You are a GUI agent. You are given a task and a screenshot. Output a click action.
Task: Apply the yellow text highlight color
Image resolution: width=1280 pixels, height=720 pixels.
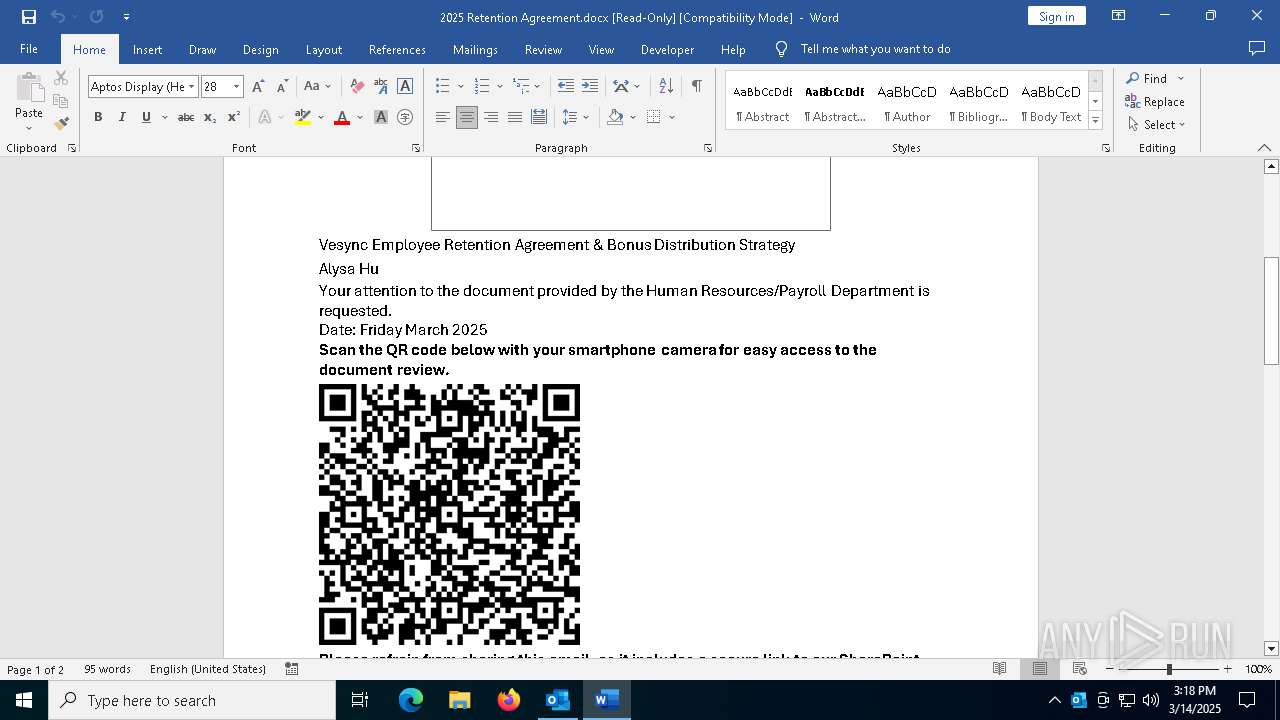tap(303, 117)
